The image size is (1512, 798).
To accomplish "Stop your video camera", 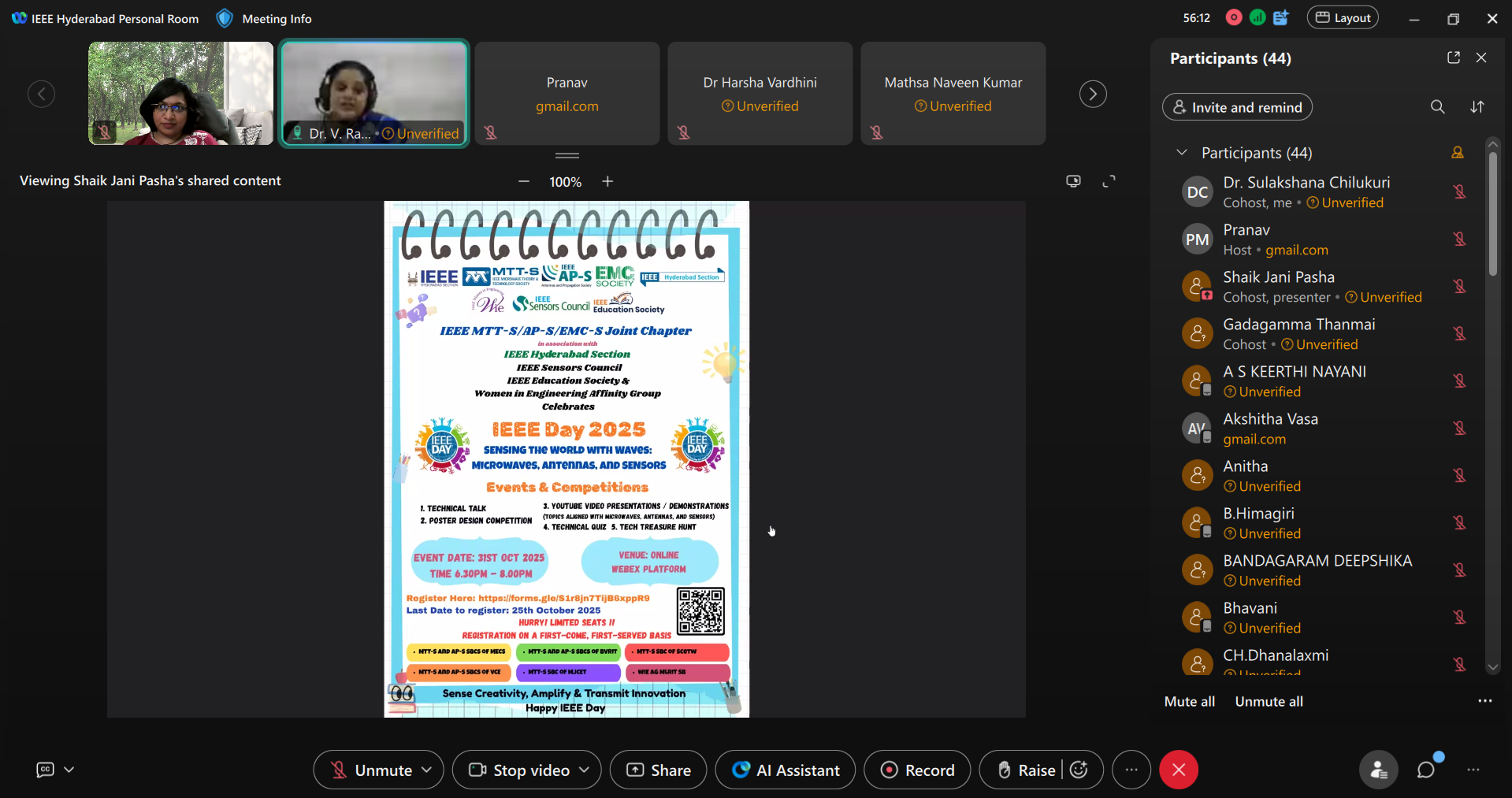I will point(520,770).
